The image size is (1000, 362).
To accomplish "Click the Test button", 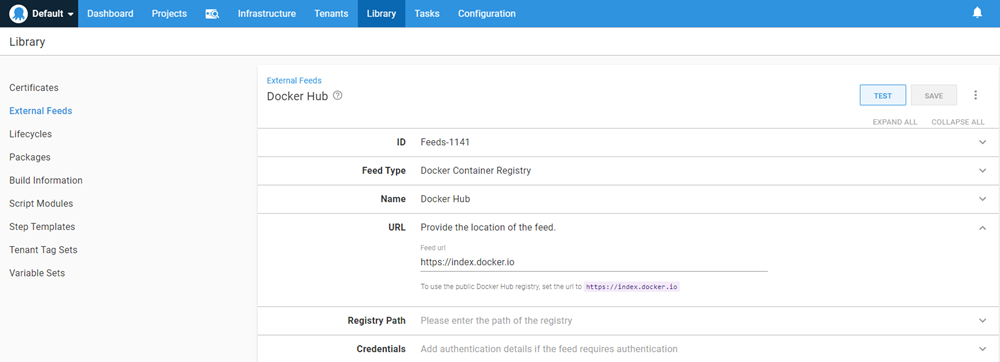I will tap(883, 95).
